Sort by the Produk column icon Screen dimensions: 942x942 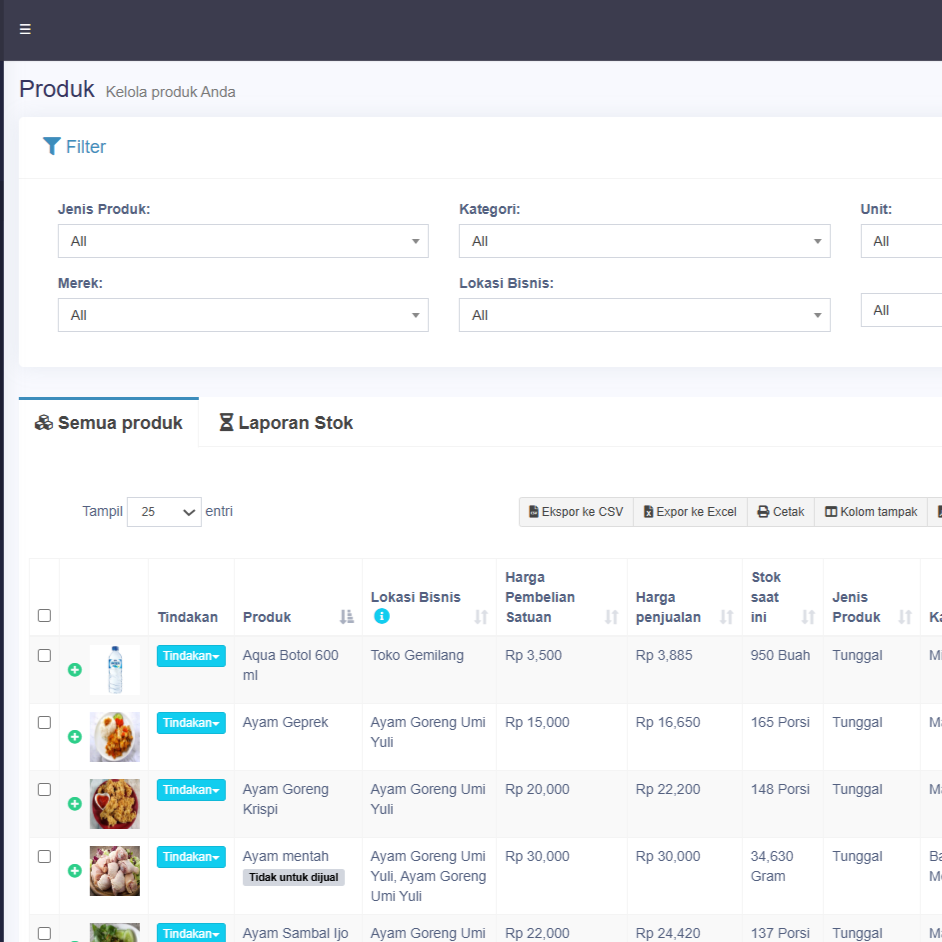coord(346,617)
